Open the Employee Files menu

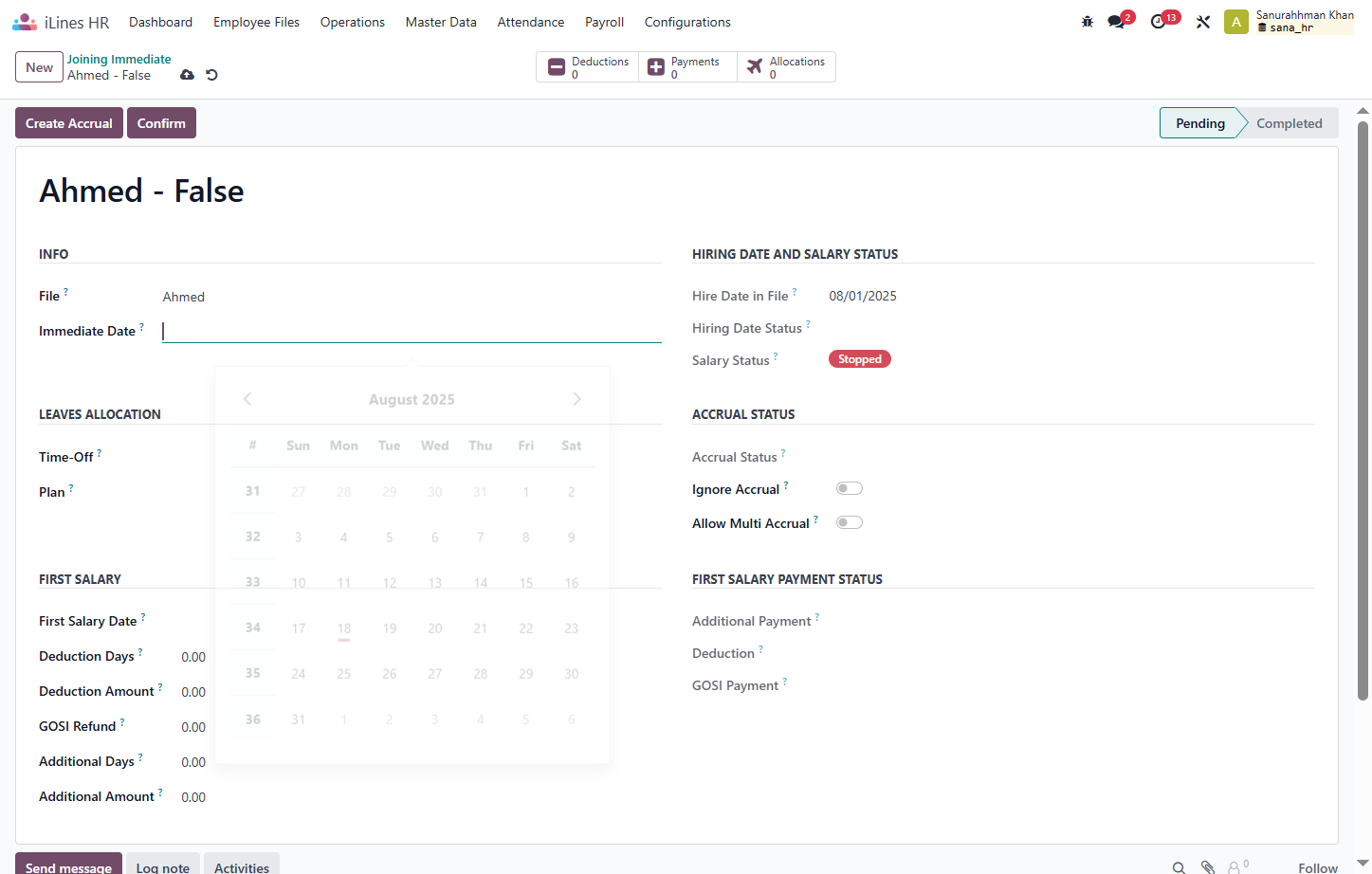tap(256, 22)
